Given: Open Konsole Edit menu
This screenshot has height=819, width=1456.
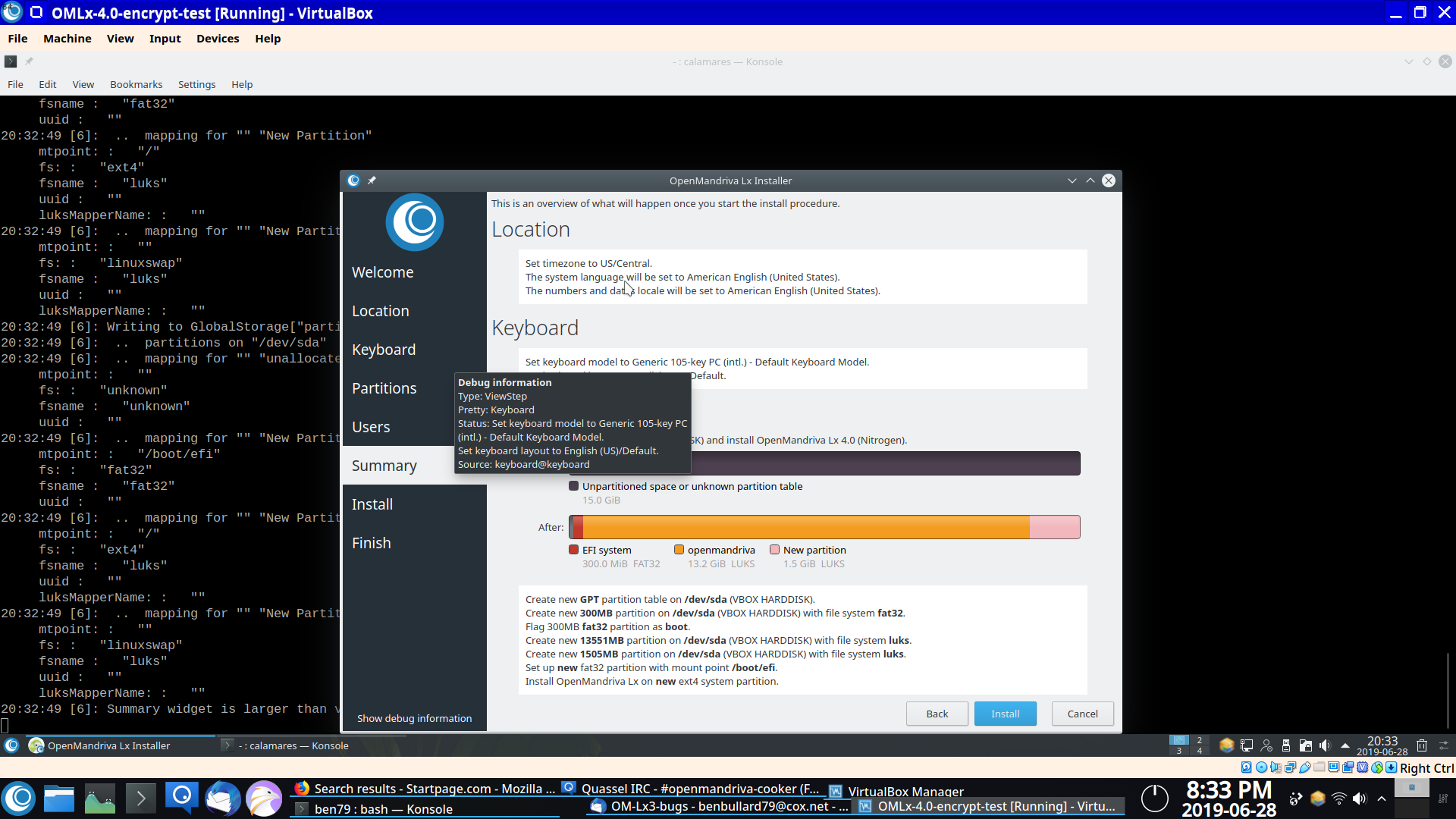Looking at the screenshot, I should (47, 84).
